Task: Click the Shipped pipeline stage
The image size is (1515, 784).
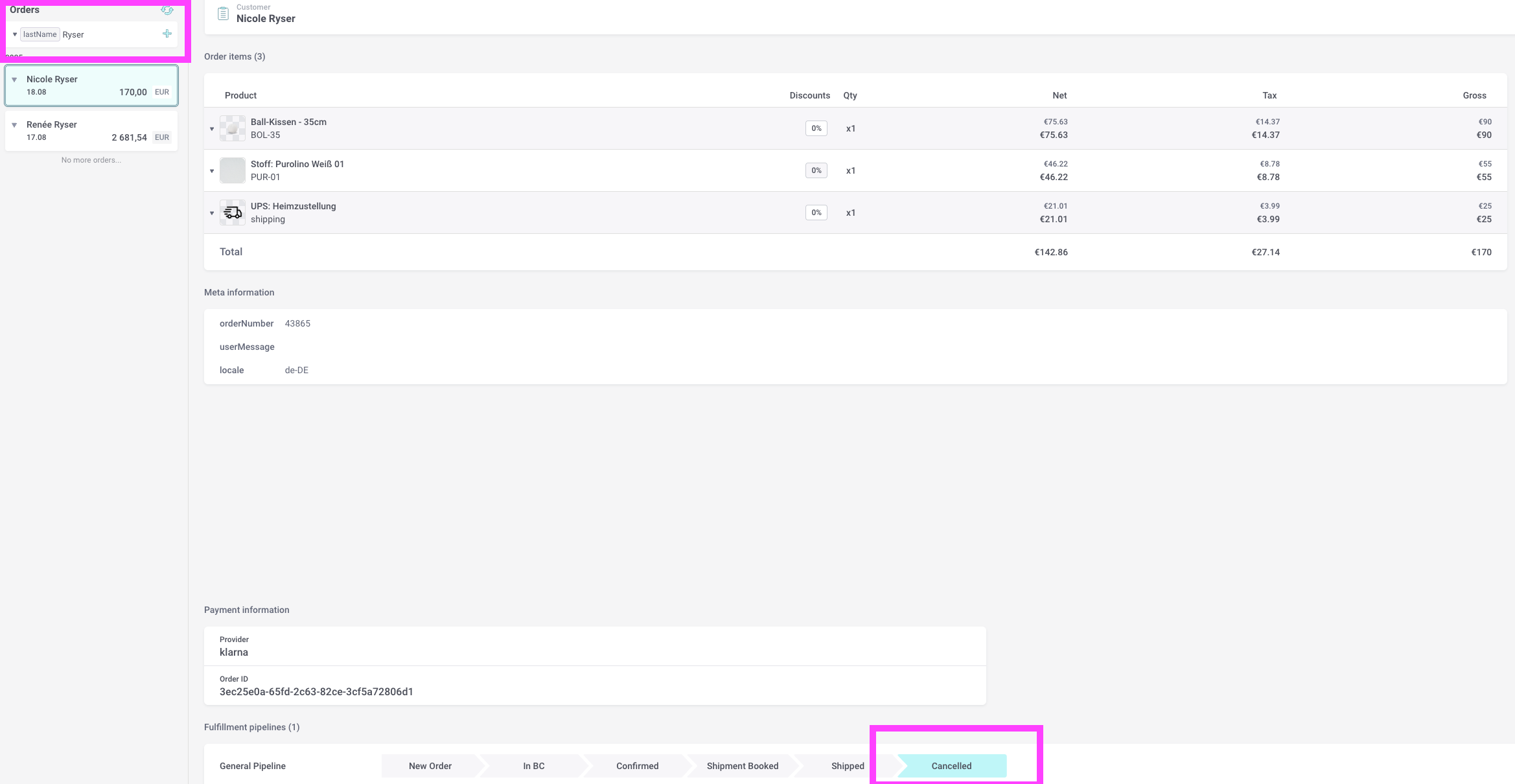Action: pyautogui.click(x=847, y=766)
